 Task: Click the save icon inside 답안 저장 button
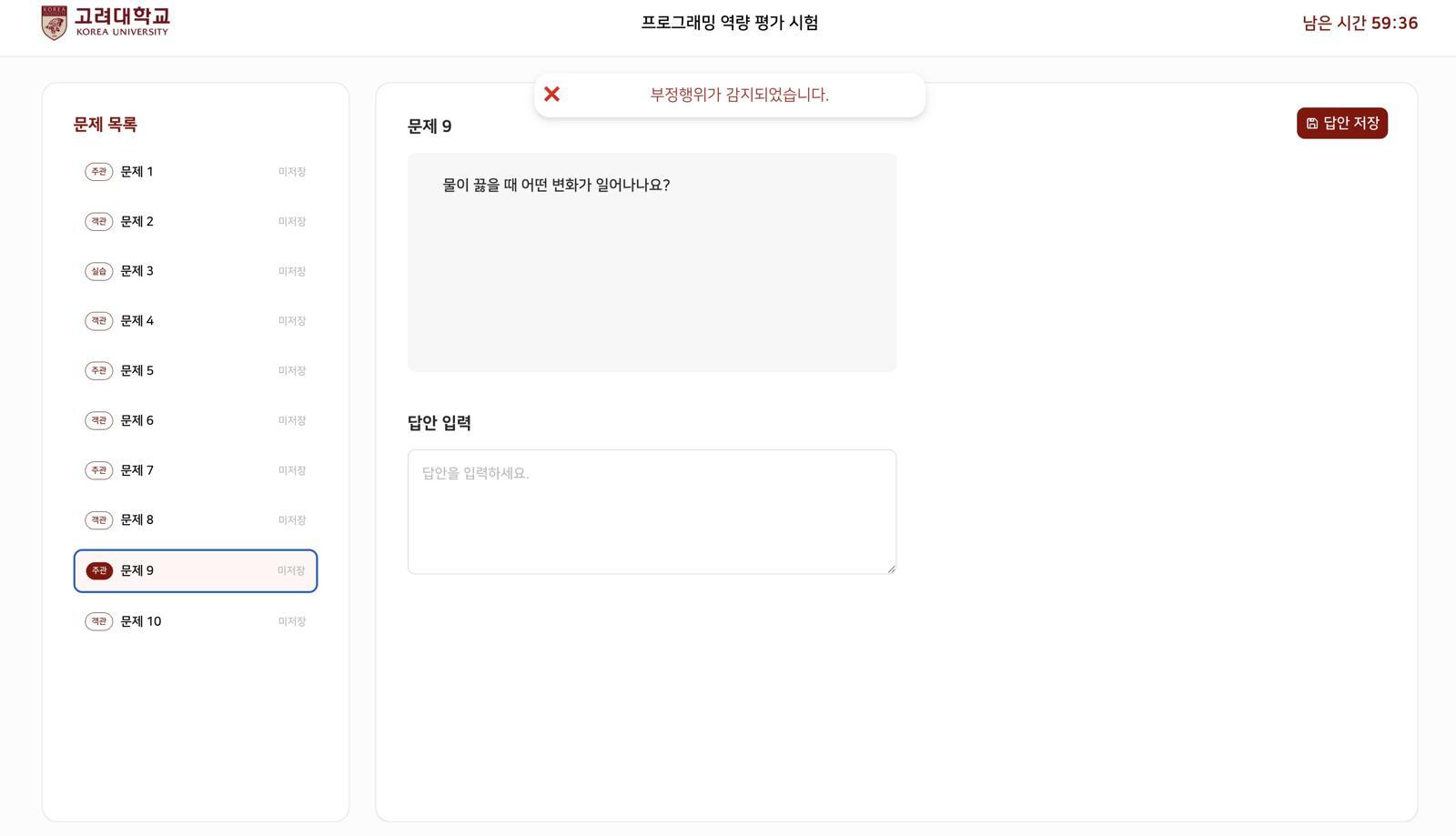[1310, 123]
